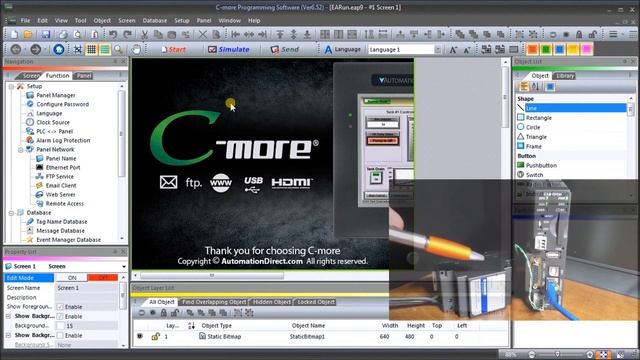Viewport: 640px width, 360px height.
Task: Delete selected object using the X icon
Action: coord(202,35)
